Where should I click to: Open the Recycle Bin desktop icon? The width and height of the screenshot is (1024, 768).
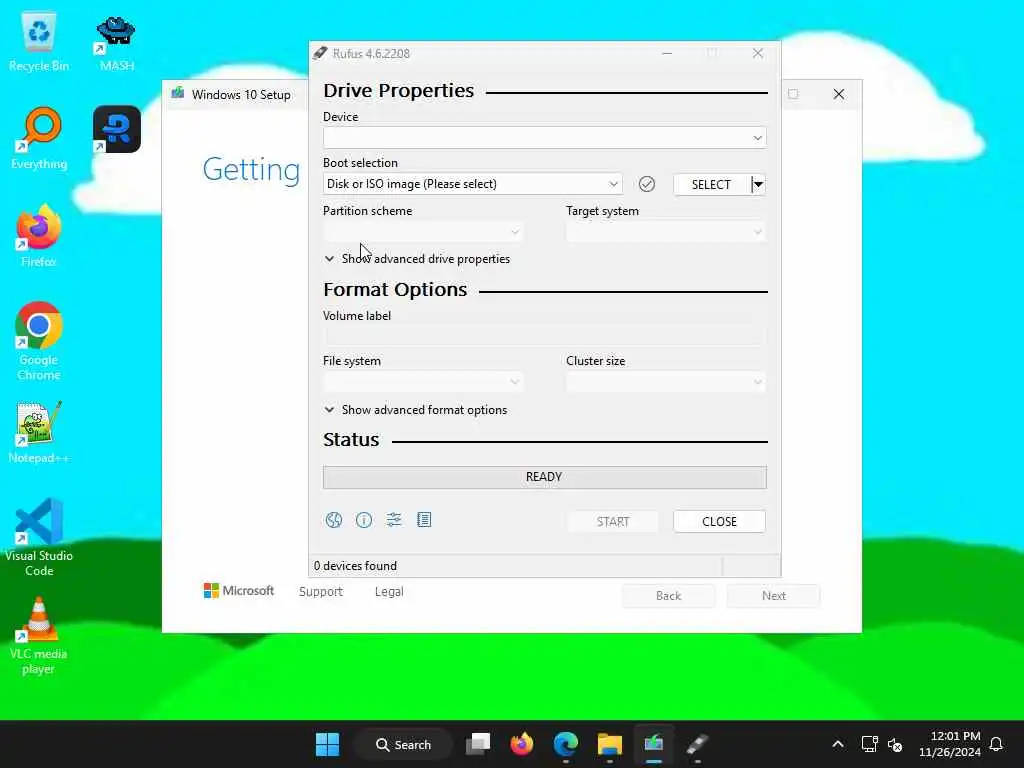point(39,42)
